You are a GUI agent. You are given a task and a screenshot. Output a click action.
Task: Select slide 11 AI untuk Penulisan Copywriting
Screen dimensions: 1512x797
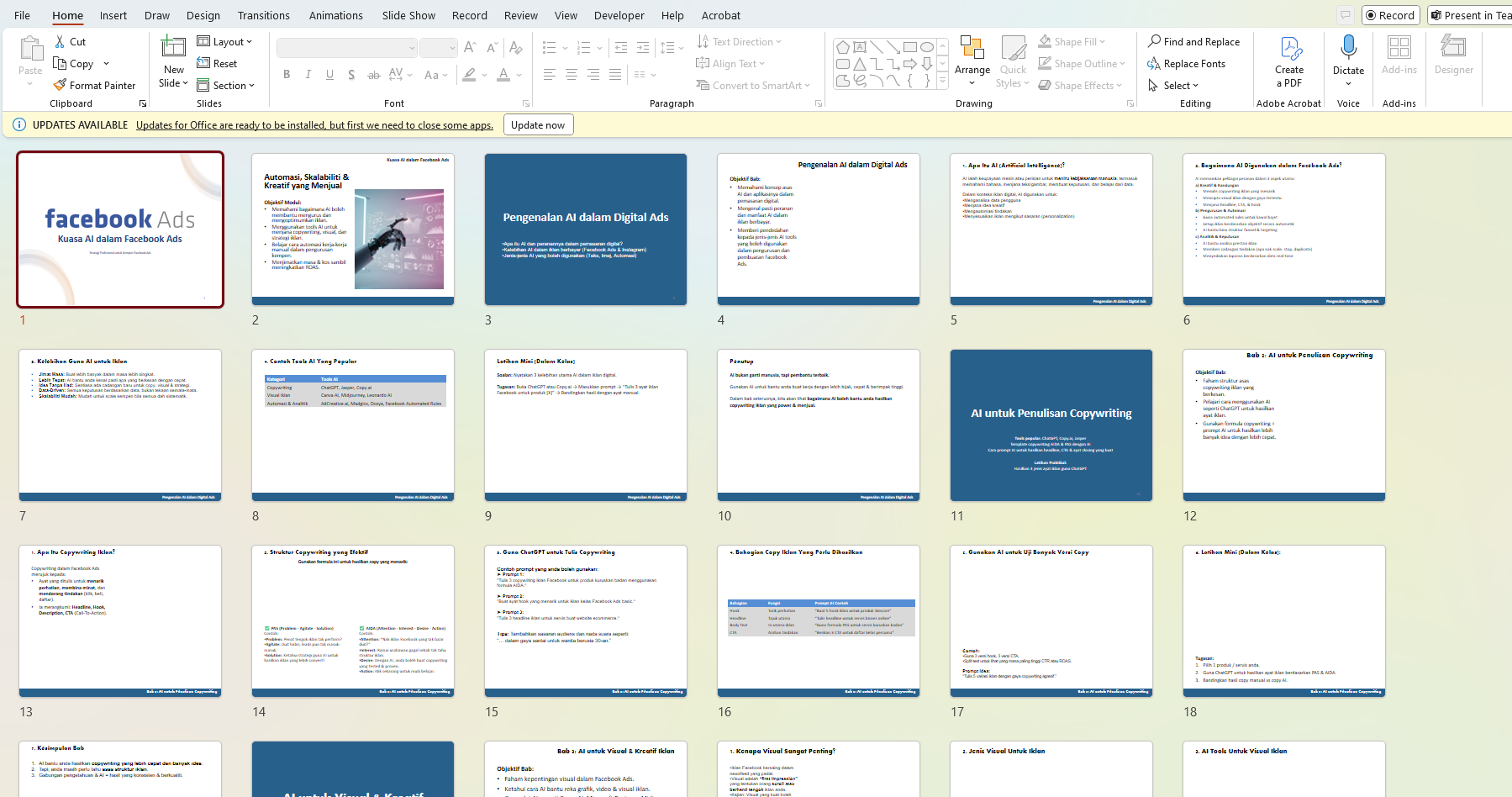1051,425
